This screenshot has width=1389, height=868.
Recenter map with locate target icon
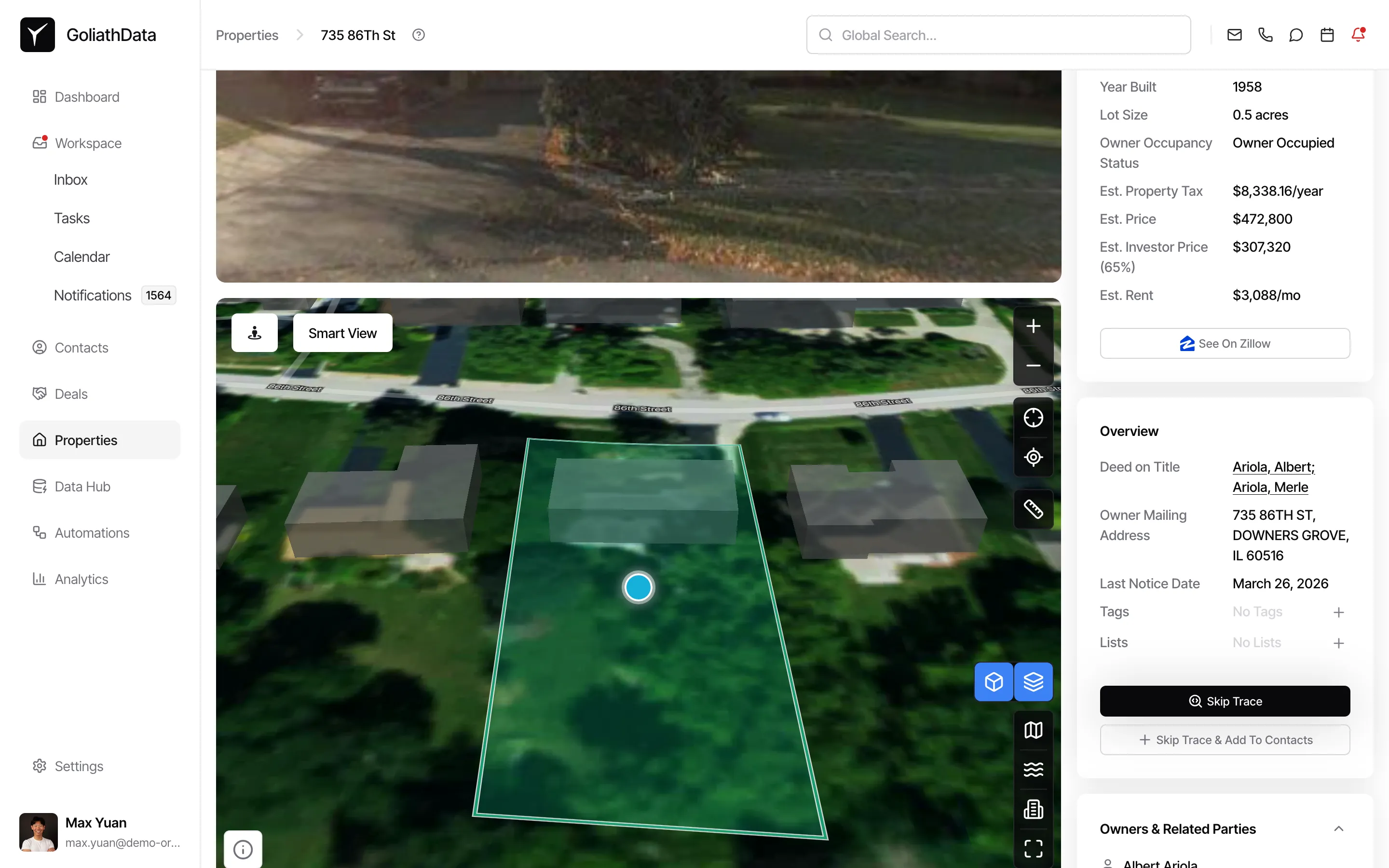click(x=1033, y=458)
